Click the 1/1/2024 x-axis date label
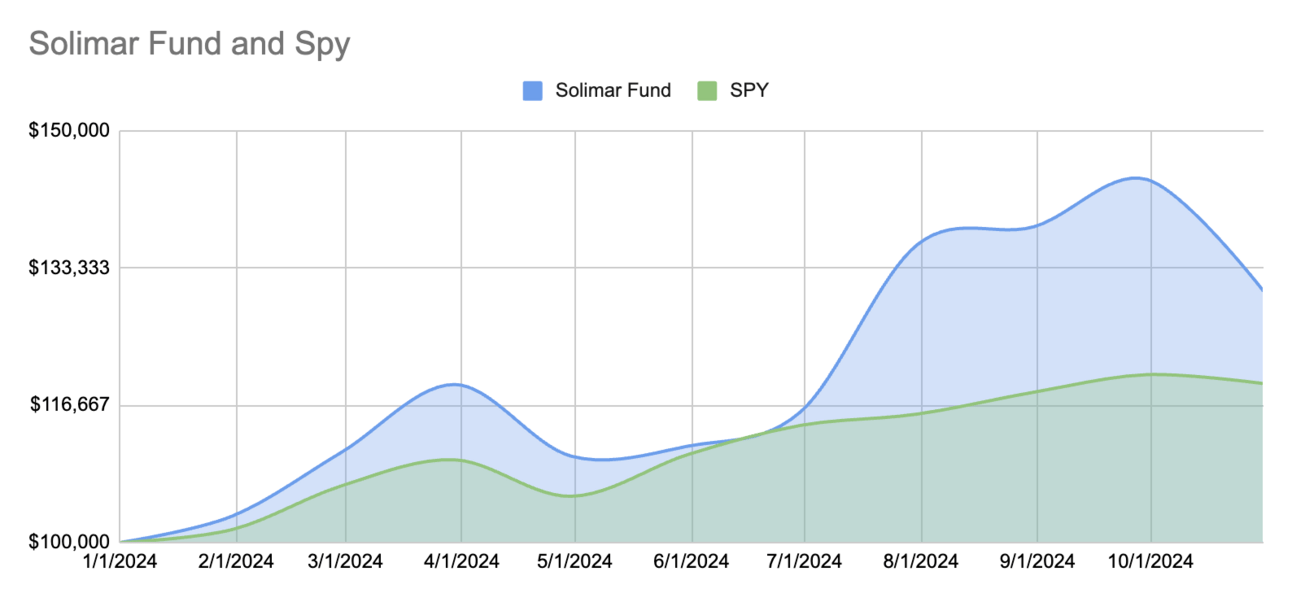 coord(119,562)
